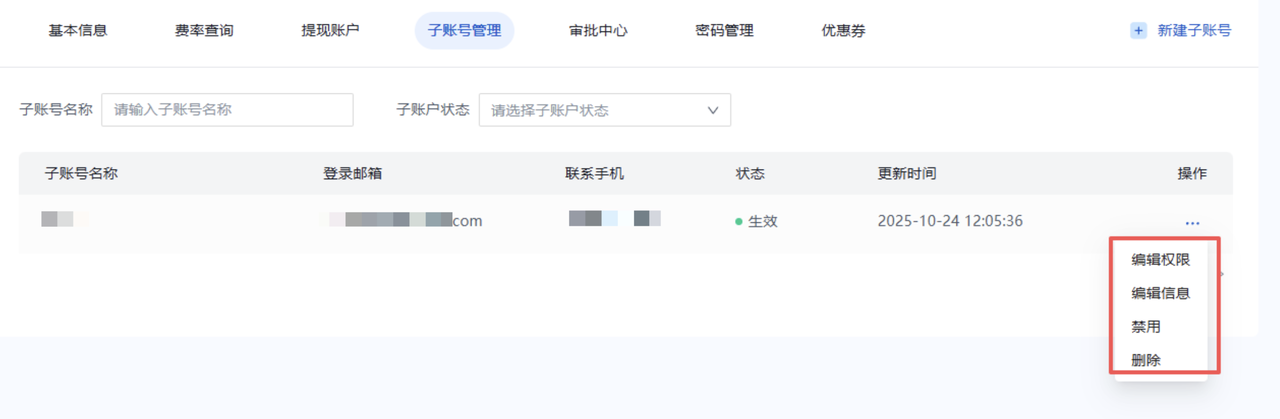
Task: Choose 编辑权限 from the actions menu
Action: [x=1160, y=260]
